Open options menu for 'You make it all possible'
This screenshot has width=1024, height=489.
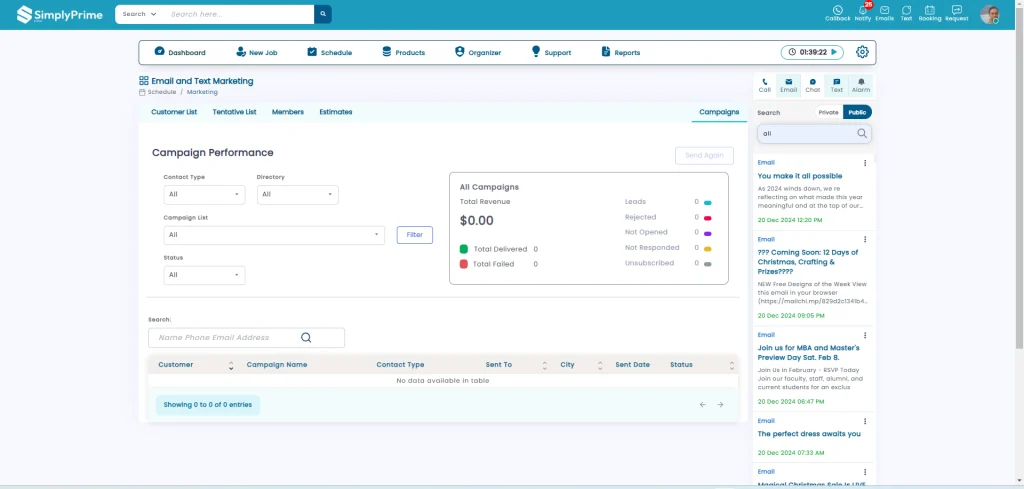coord(865,163)
